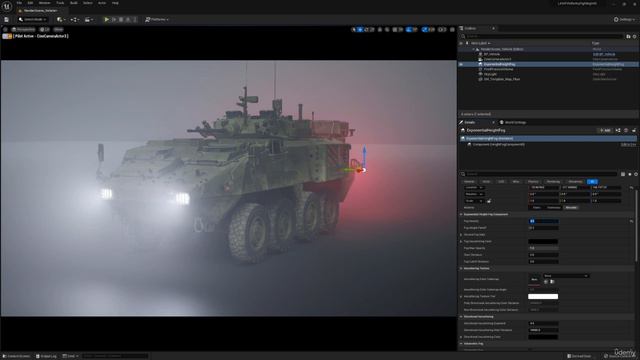This screenshot has height=360, width=640.
Task: Collapse the RenderScene_Vehicle tree in Outliner
Action: point(473,49)
